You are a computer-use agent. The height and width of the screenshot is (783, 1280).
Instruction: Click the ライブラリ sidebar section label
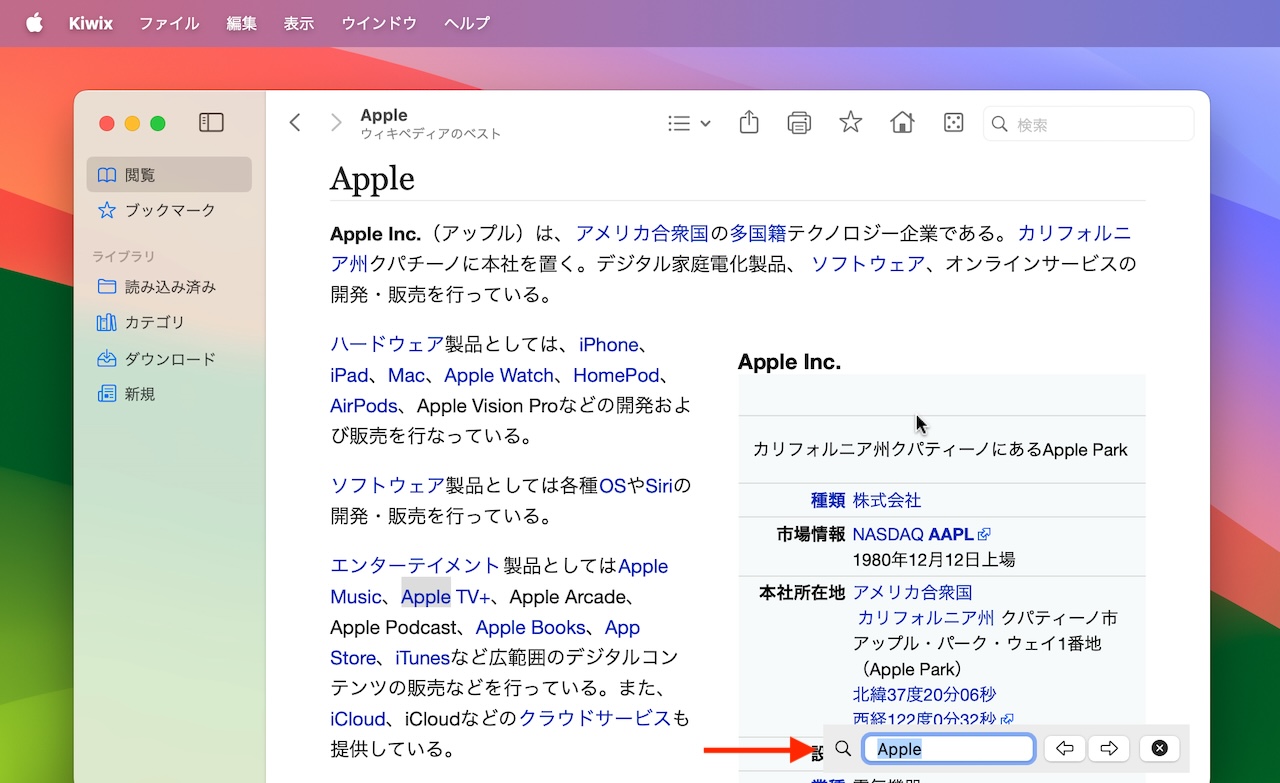click(124, 257)
